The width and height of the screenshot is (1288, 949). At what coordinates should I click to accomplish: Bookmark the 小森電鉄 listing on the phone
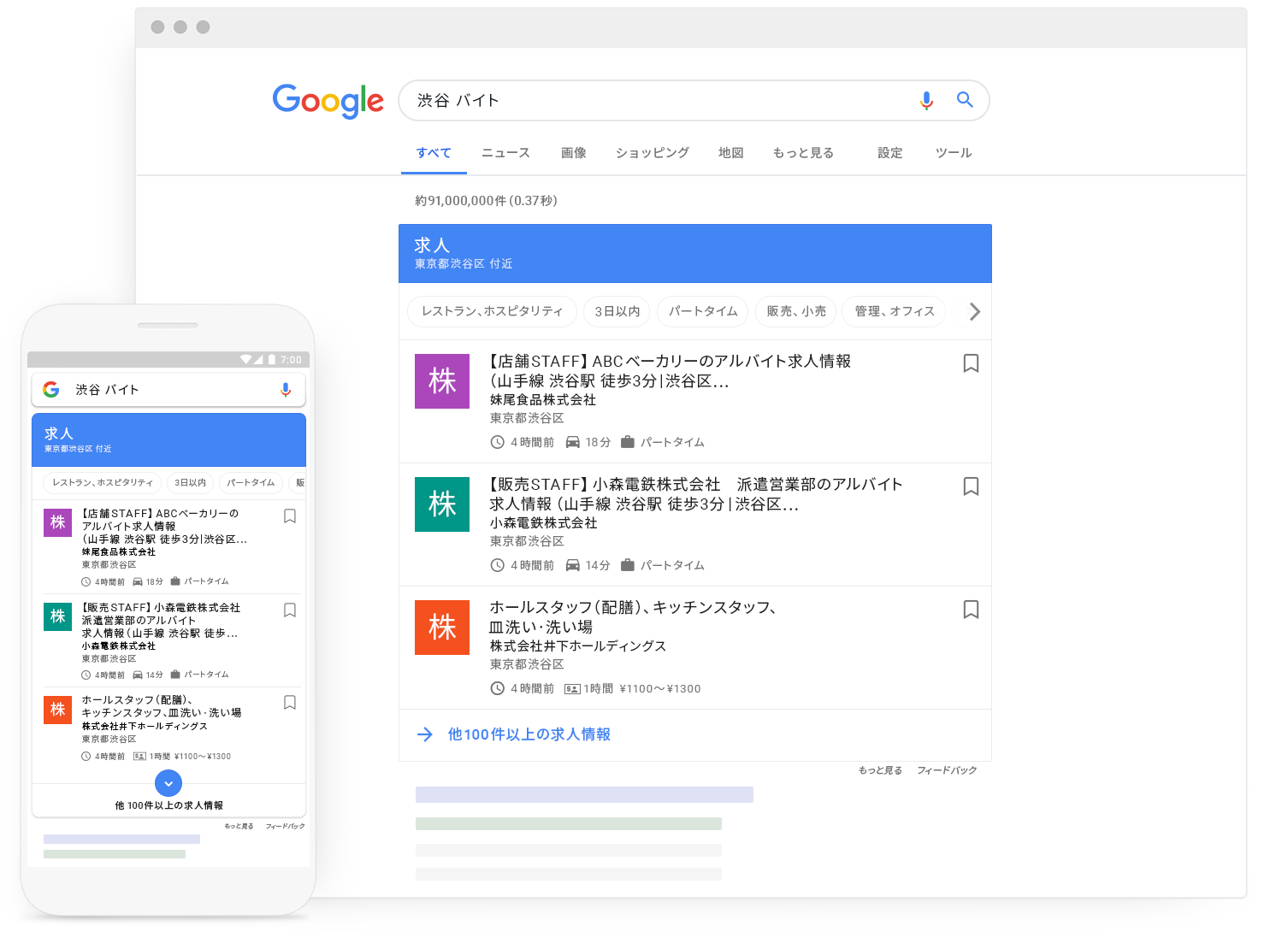click(290, 610)
